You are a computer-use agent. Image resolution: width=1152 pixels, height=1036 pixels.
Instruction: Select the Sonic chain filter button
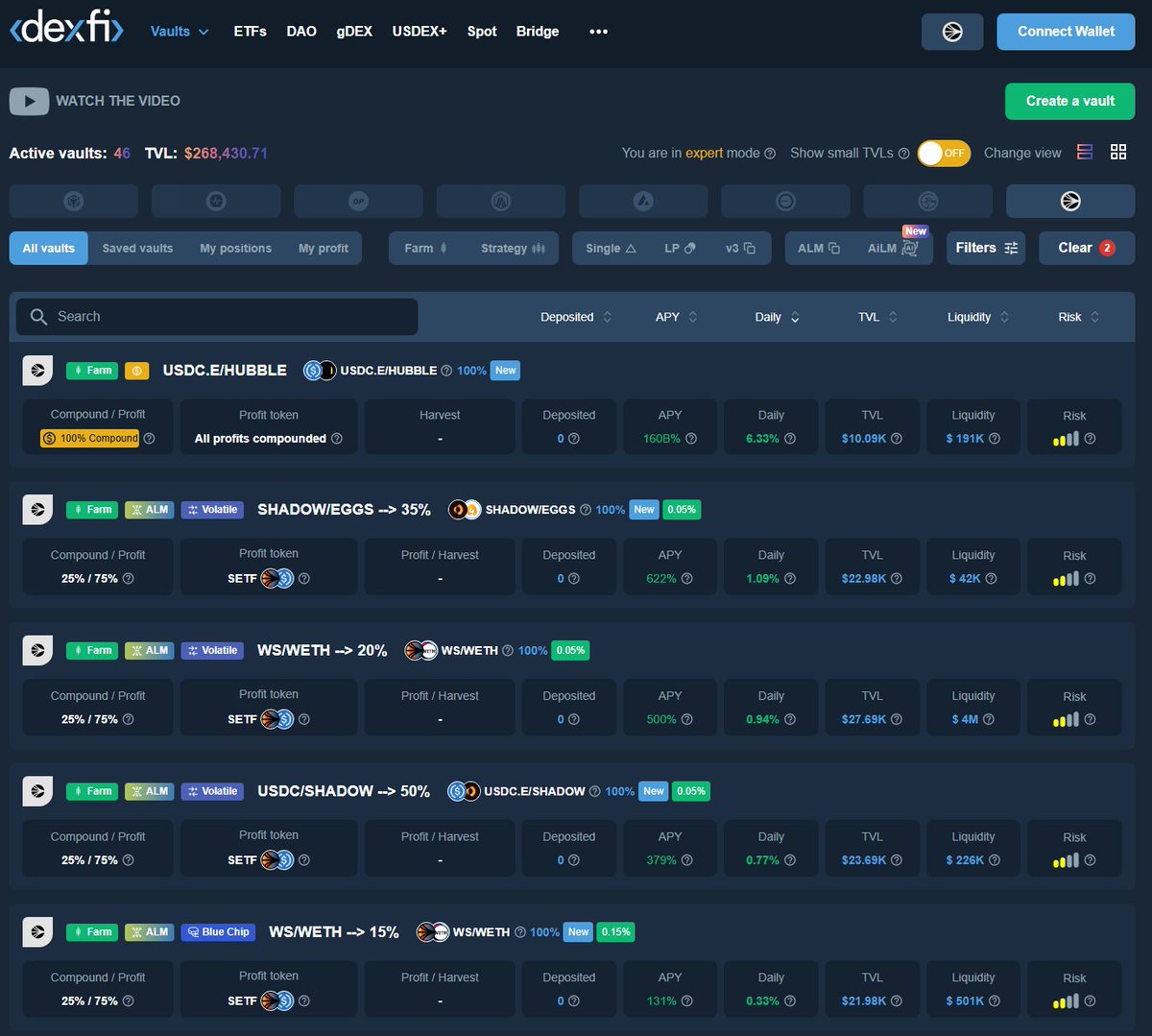[1070, 202]
